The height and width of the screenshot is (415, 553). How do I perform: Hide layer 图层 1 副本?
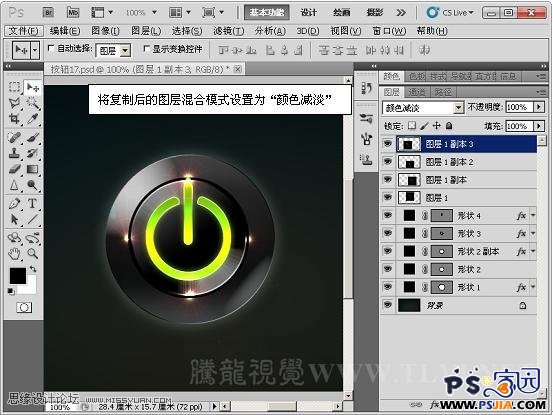(x=388, y=179)
